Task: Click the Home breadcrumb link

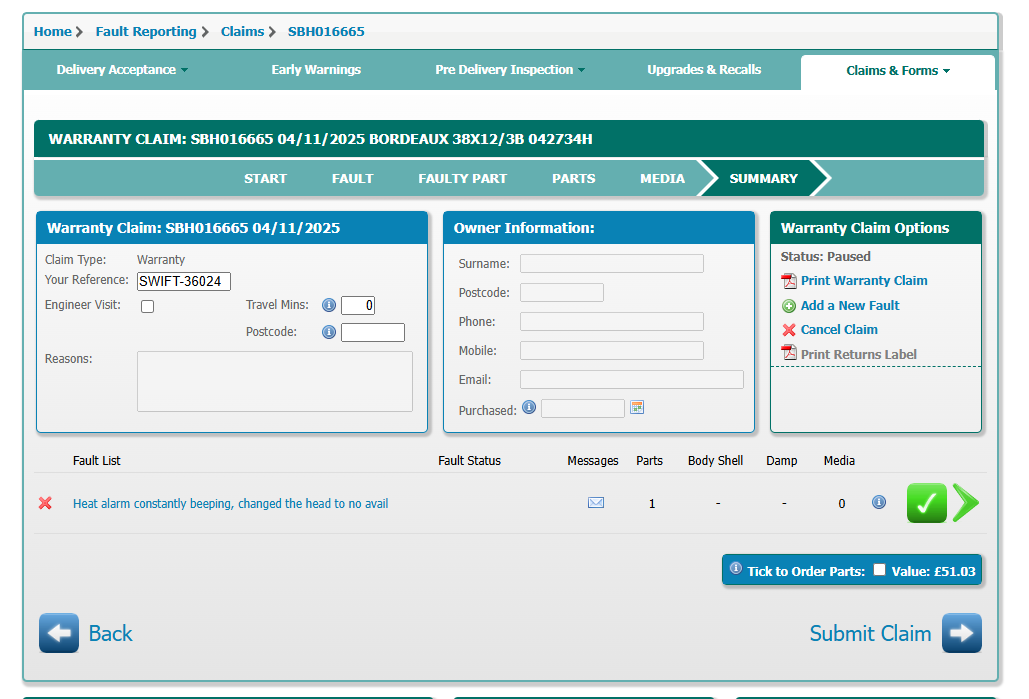Action: [x=52, y=32]
